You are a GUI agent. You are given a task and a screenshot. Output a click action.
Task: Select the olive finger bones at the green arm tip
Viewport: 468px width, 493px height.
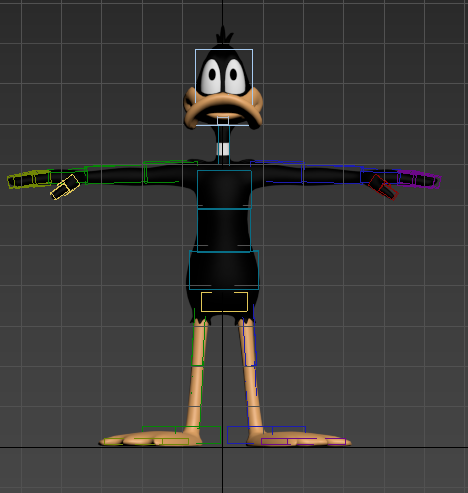pyautogui.click(x=29, y=179)
